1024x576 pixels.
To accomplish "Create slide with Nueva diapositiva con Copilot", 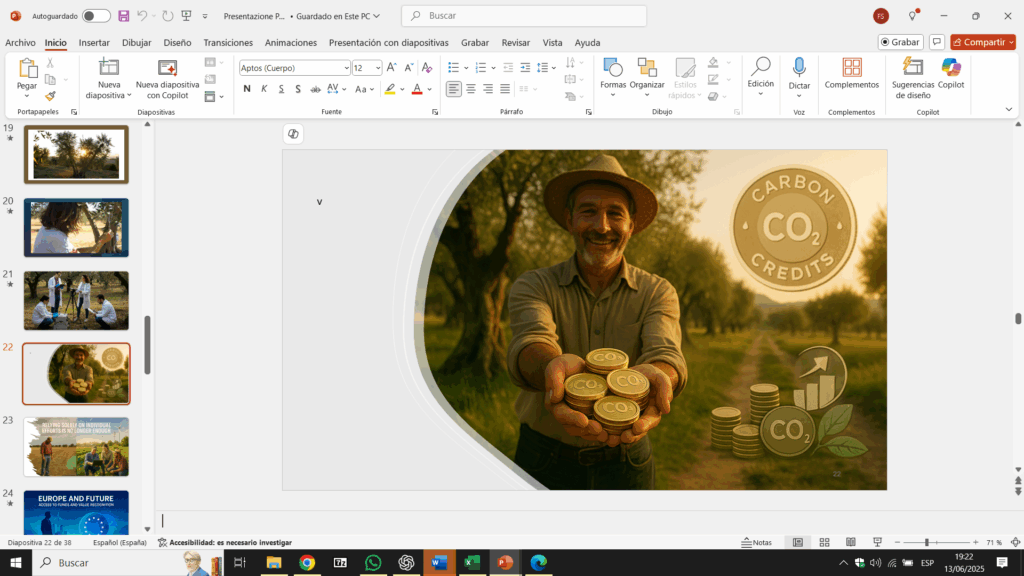I will (167, 74).
